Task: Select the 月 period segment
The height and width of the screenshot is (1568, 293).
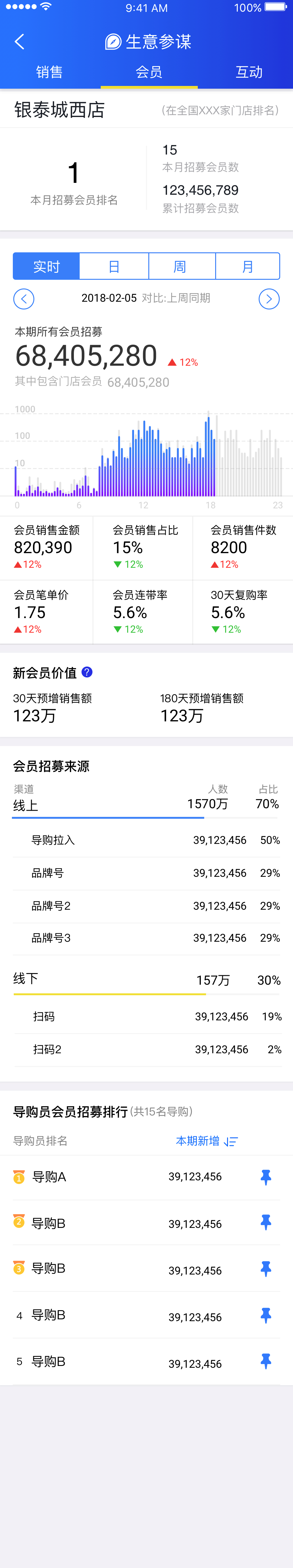Action: [247, 267]
